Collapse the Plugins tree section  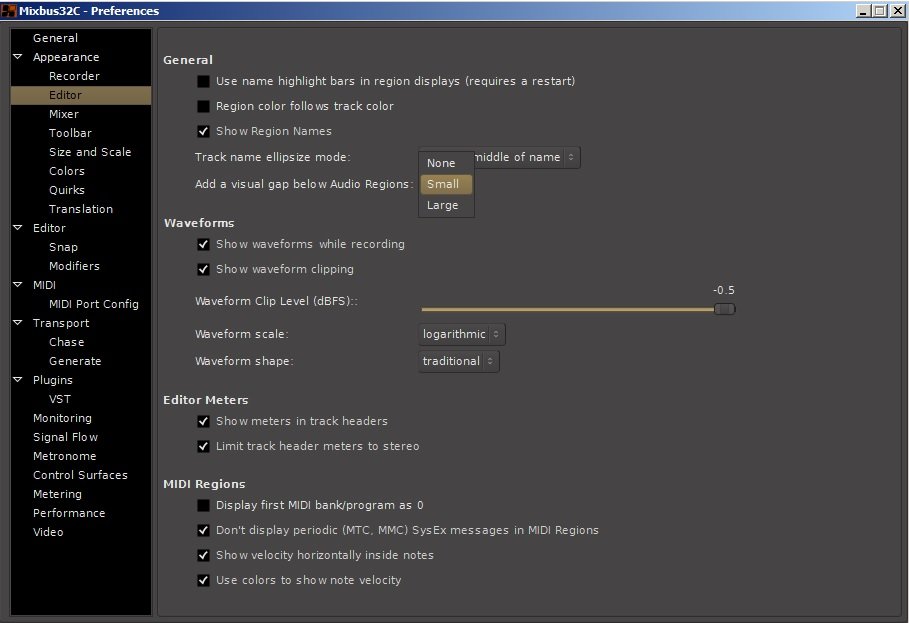click(x=18, y=380)
